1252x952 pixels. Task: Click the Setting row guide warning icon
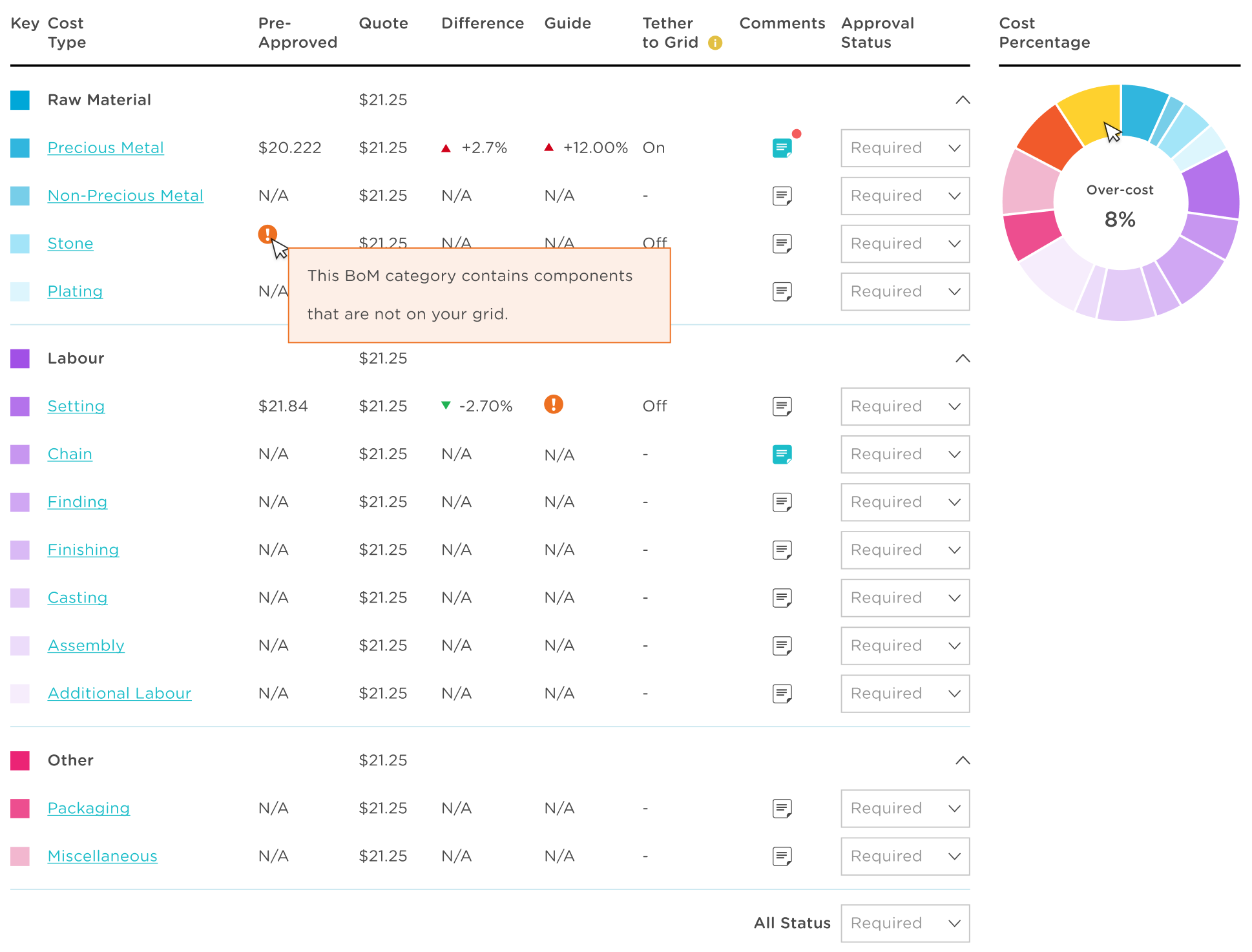coord(553,404)
